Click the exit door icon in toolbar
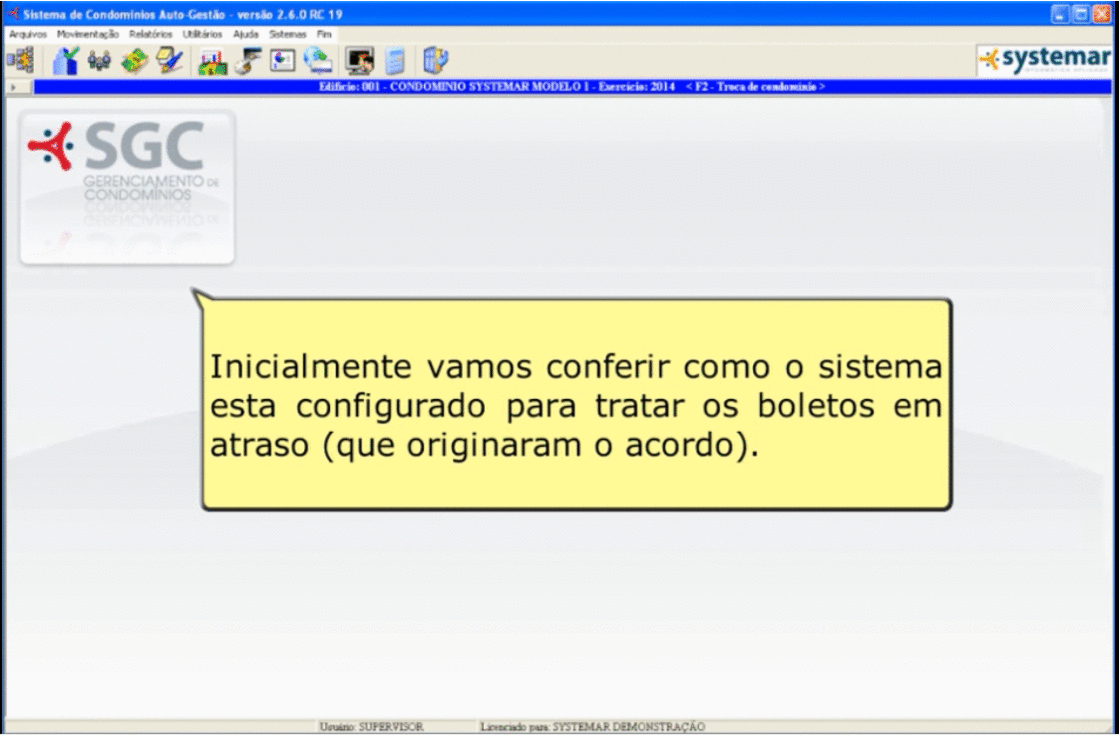This screenshot has width=1119, height=737. [435, 61]
